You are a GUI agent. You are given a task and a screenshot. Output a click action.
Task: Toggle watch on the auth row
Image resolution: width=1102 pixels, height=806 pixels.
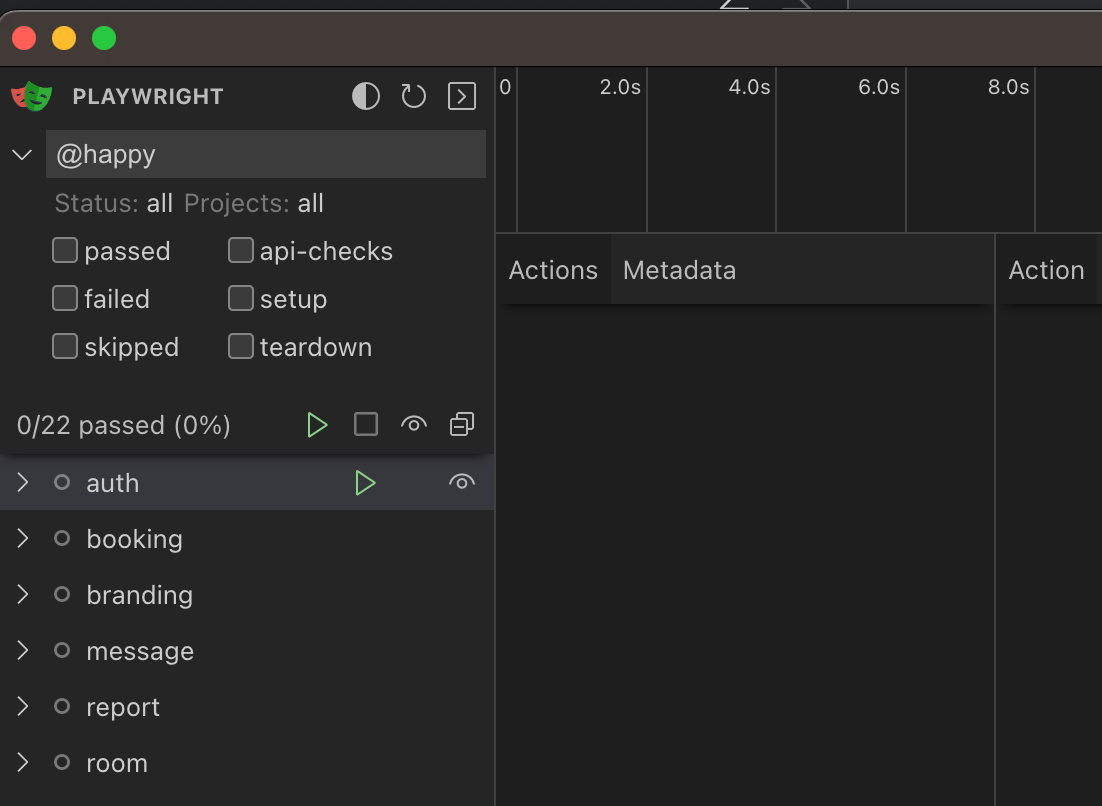[462, 482]
